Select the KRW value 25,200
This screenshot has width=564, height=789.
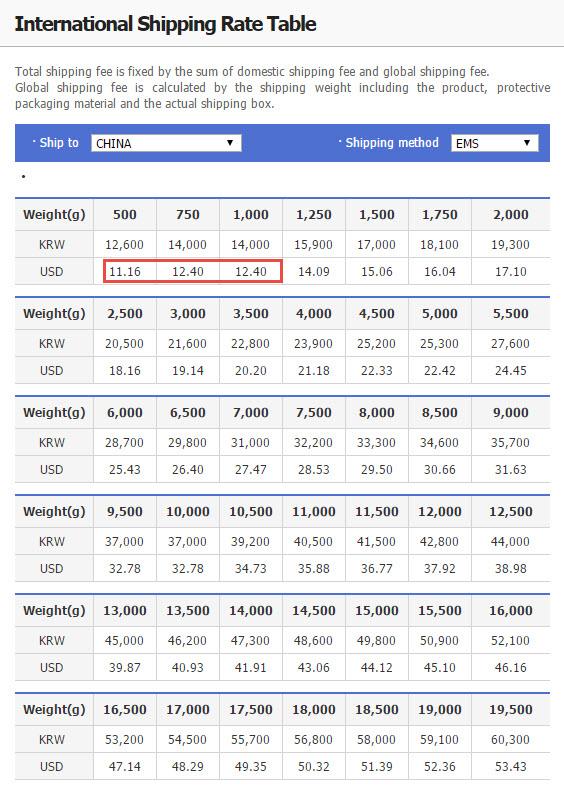point(376,344)
